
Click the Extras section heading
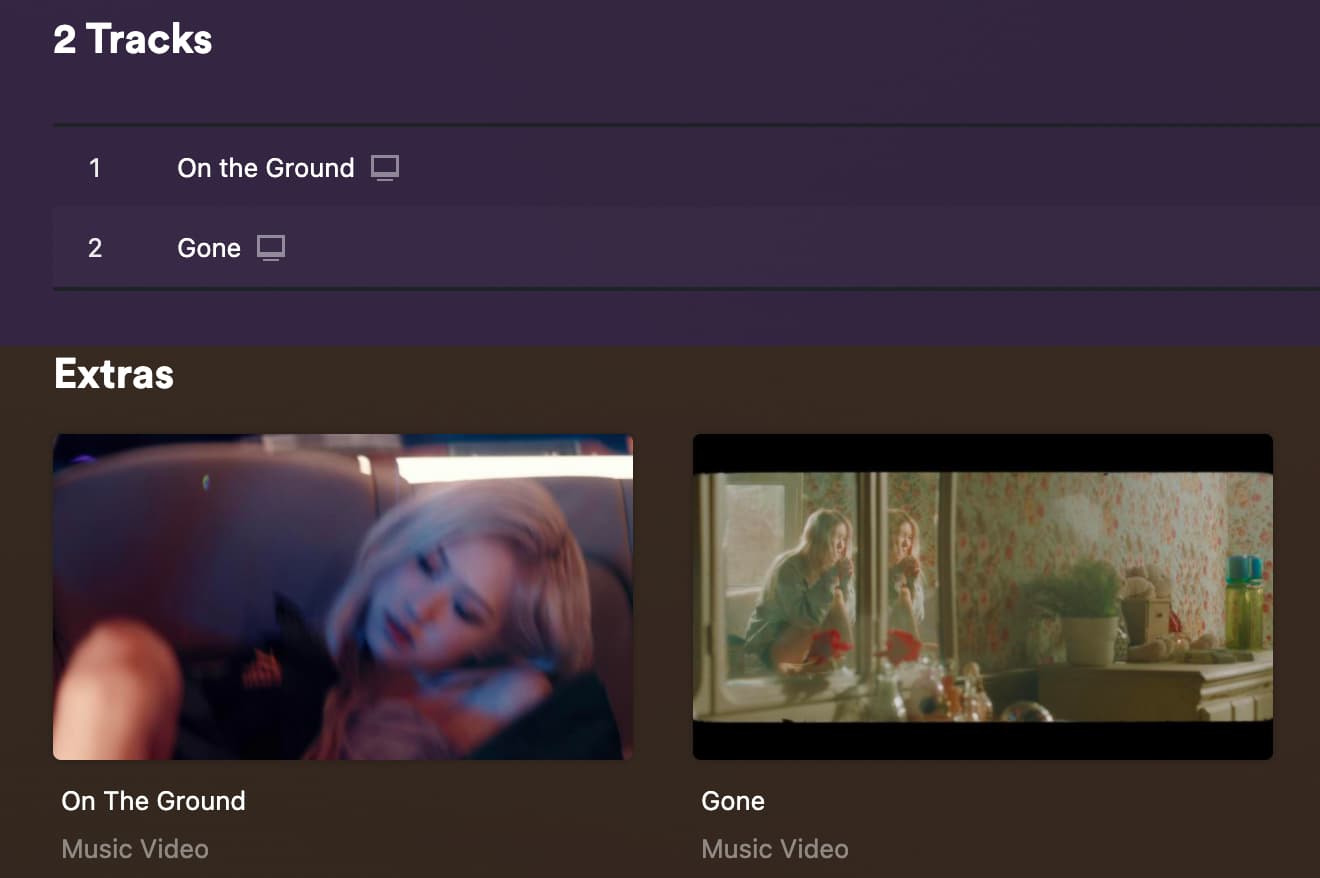point(114,374)
